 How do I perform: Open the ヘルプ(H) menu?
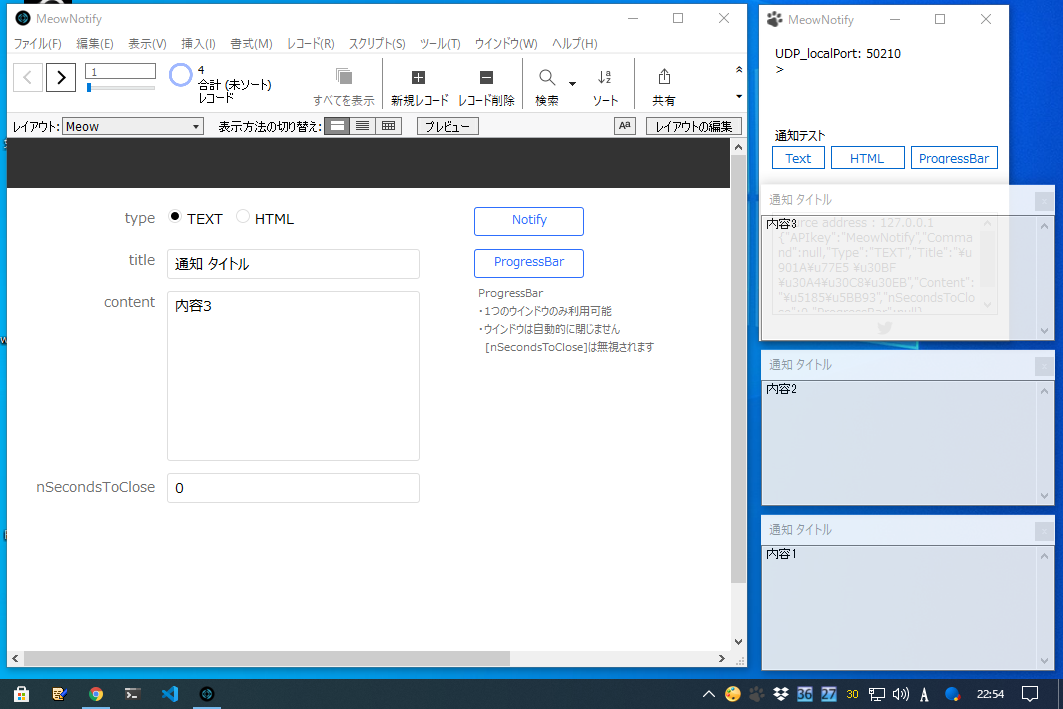(x=574, y=43)
